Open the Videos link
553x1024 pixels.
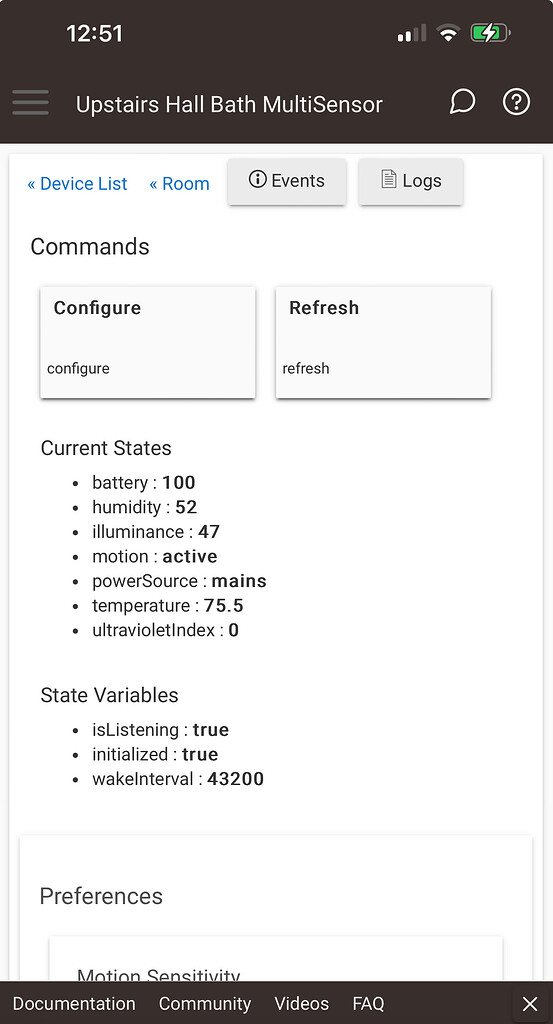302,1004
